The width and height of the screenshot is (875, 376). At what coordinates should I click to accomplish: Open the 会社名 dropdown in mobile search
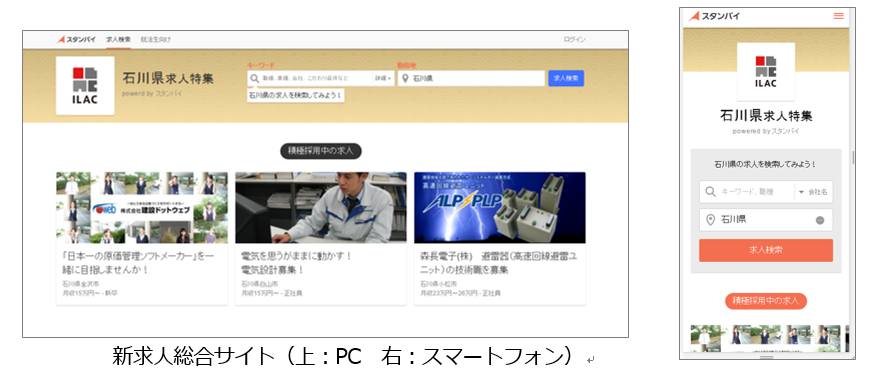point(814,191)
